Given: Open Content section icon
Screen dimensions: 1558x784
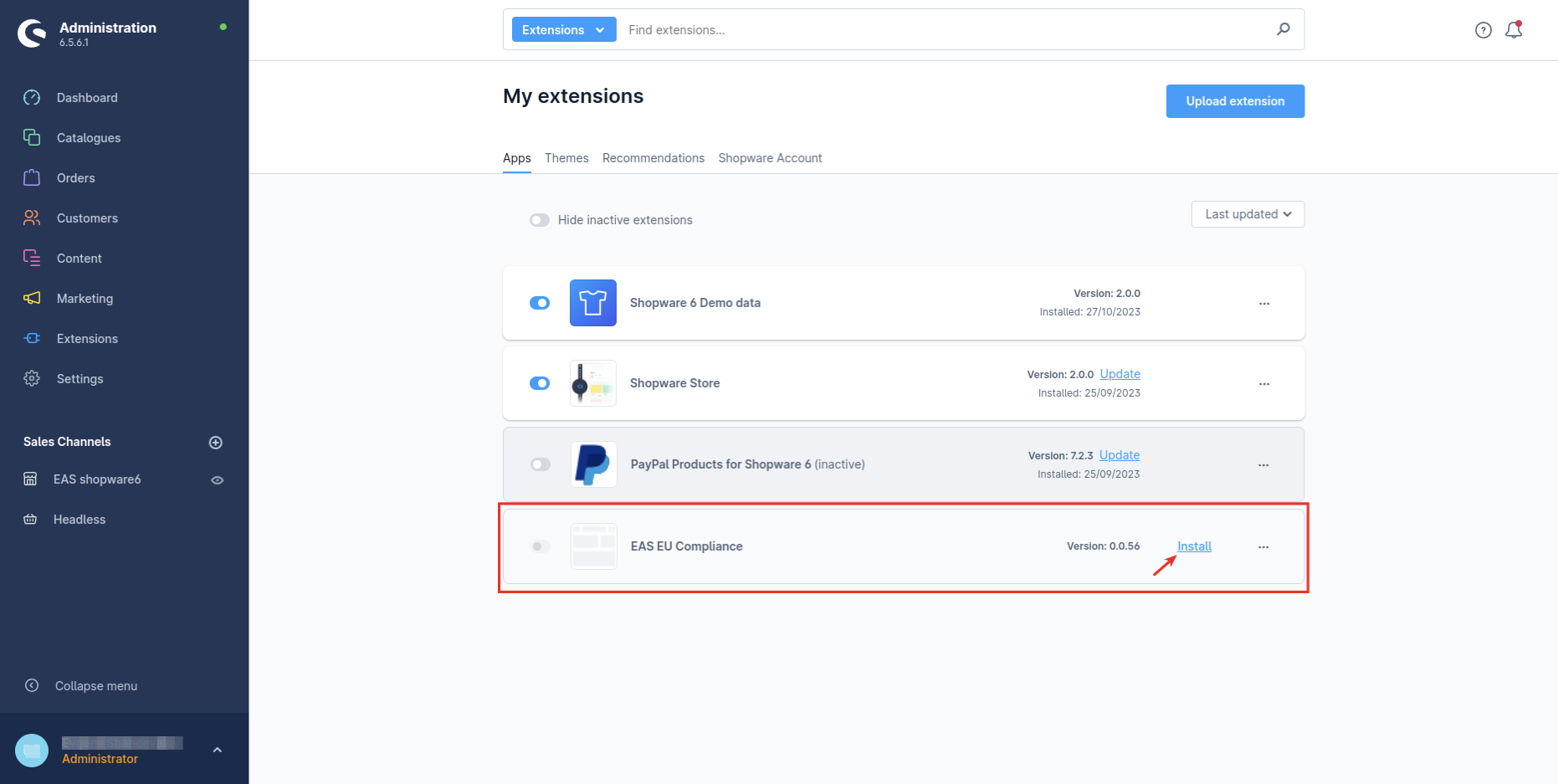Looking at the screenshot, I should pos(32,258).
